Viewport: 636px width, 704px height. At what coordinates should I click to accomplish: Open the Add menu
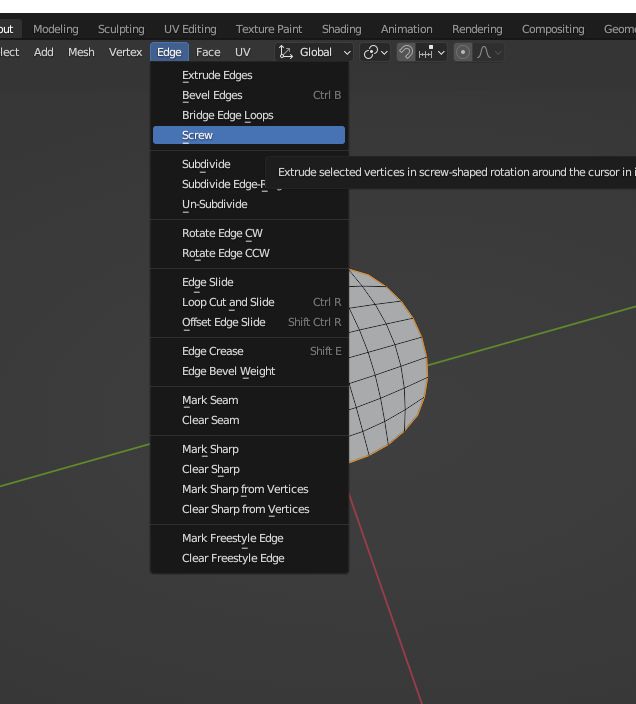[44, 53]
